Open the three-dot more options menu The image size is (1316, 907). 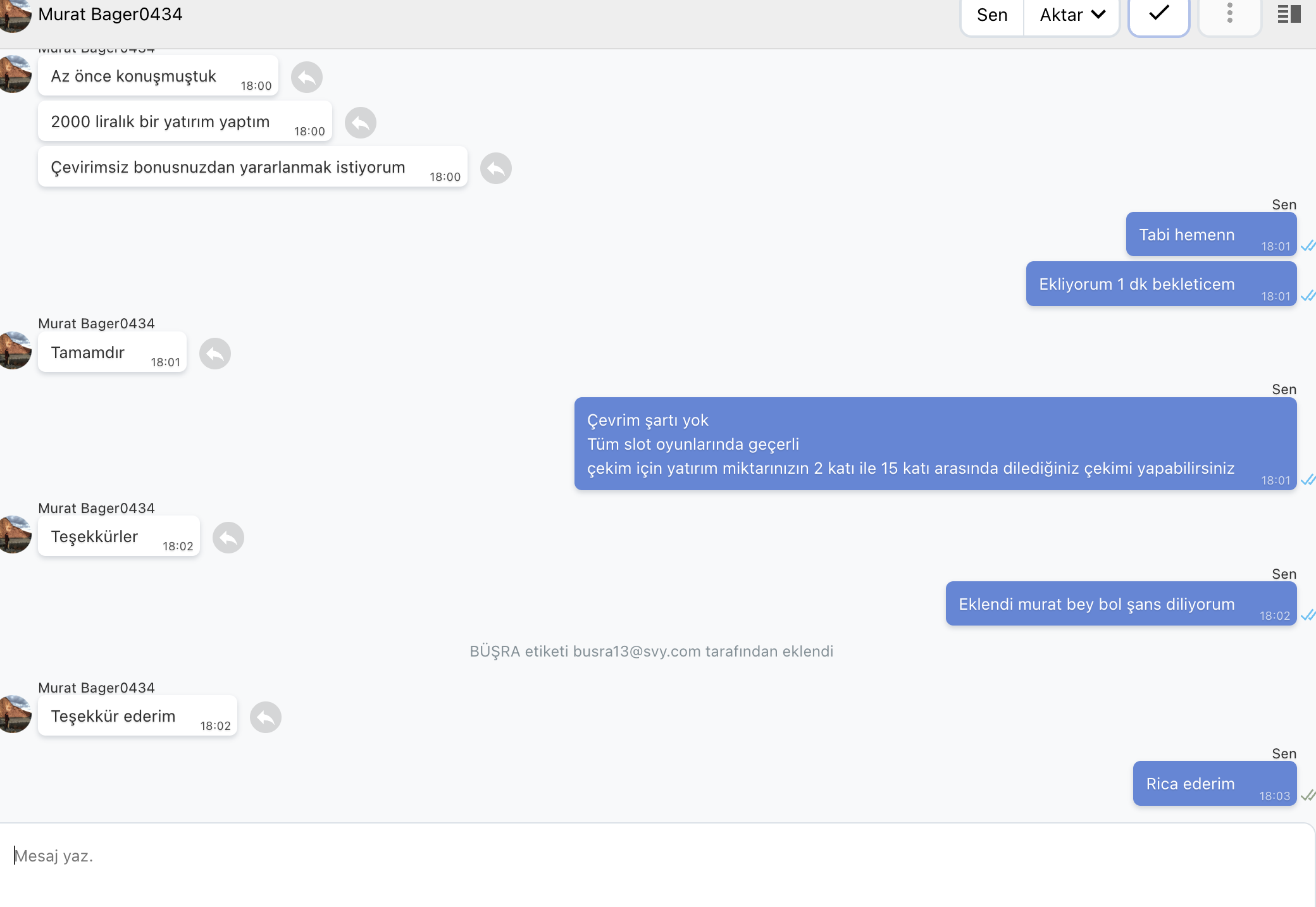click(x=1230, y=14)
